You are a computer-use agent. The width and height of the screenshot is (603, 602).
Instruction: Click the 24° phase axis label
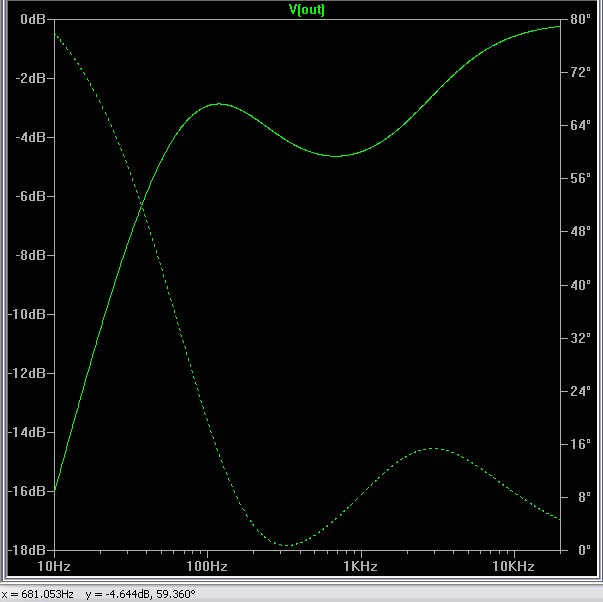click(579, 391)
